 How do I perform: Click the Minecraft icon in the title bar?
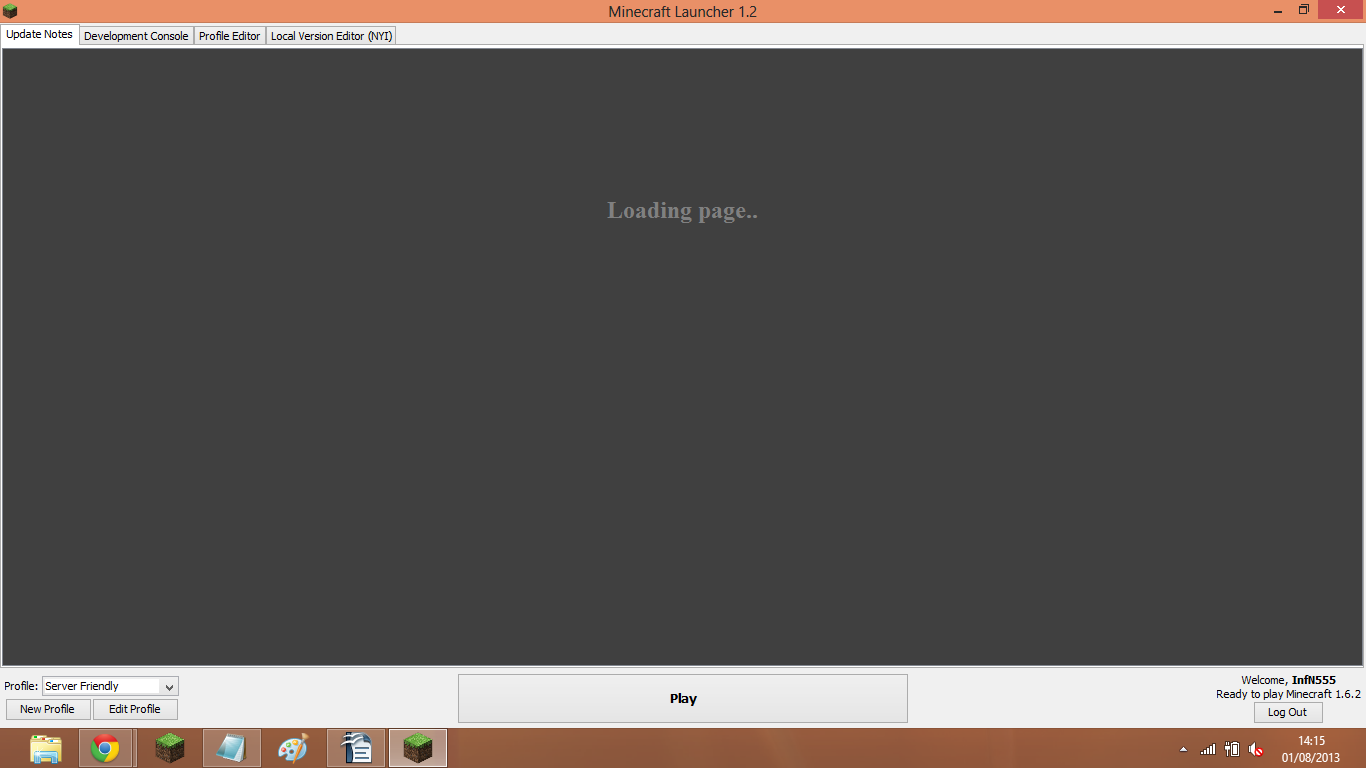pos(11,11)
